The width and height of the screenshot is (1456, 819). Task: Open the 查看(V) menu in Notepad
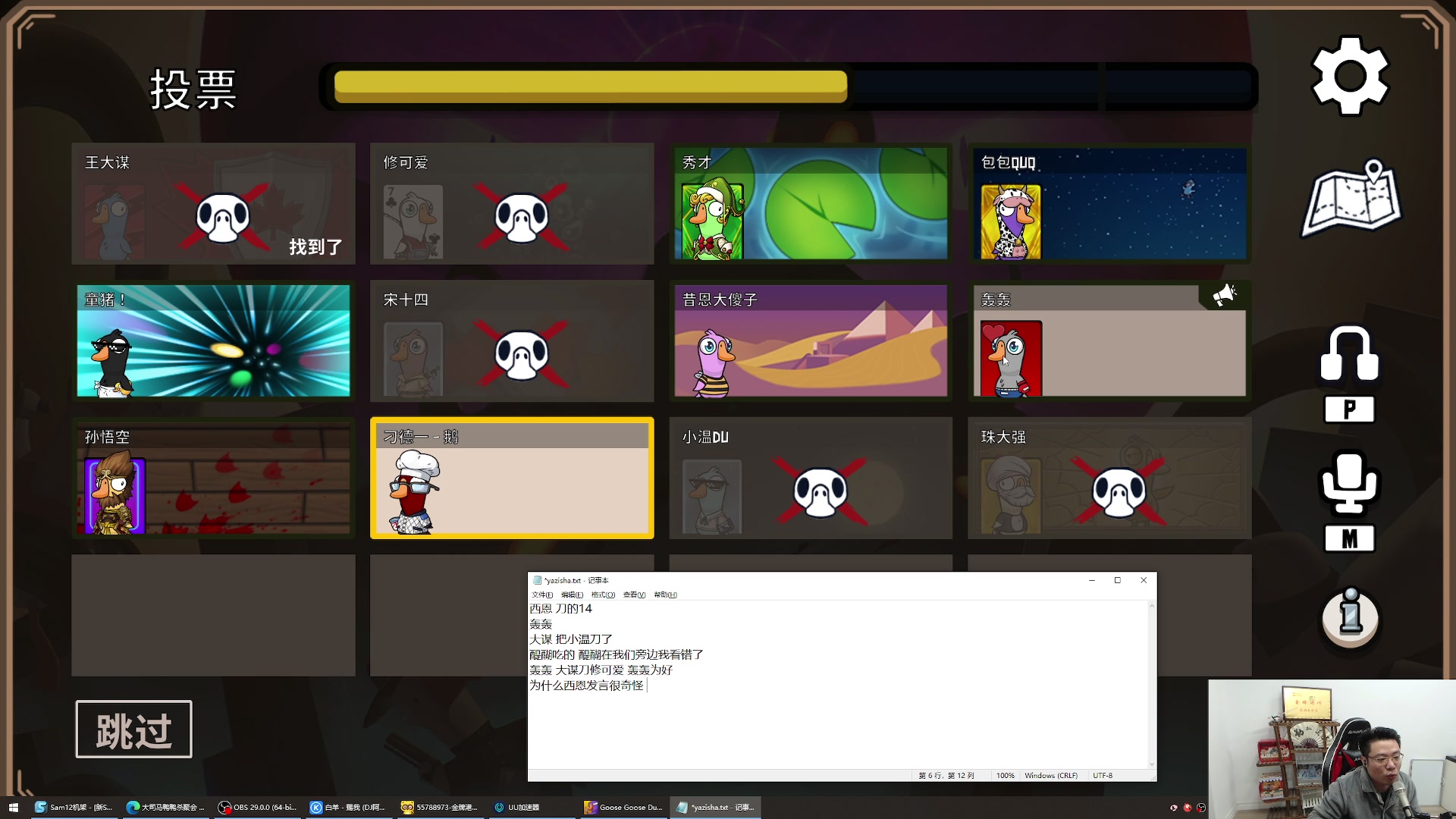point(634,595)
